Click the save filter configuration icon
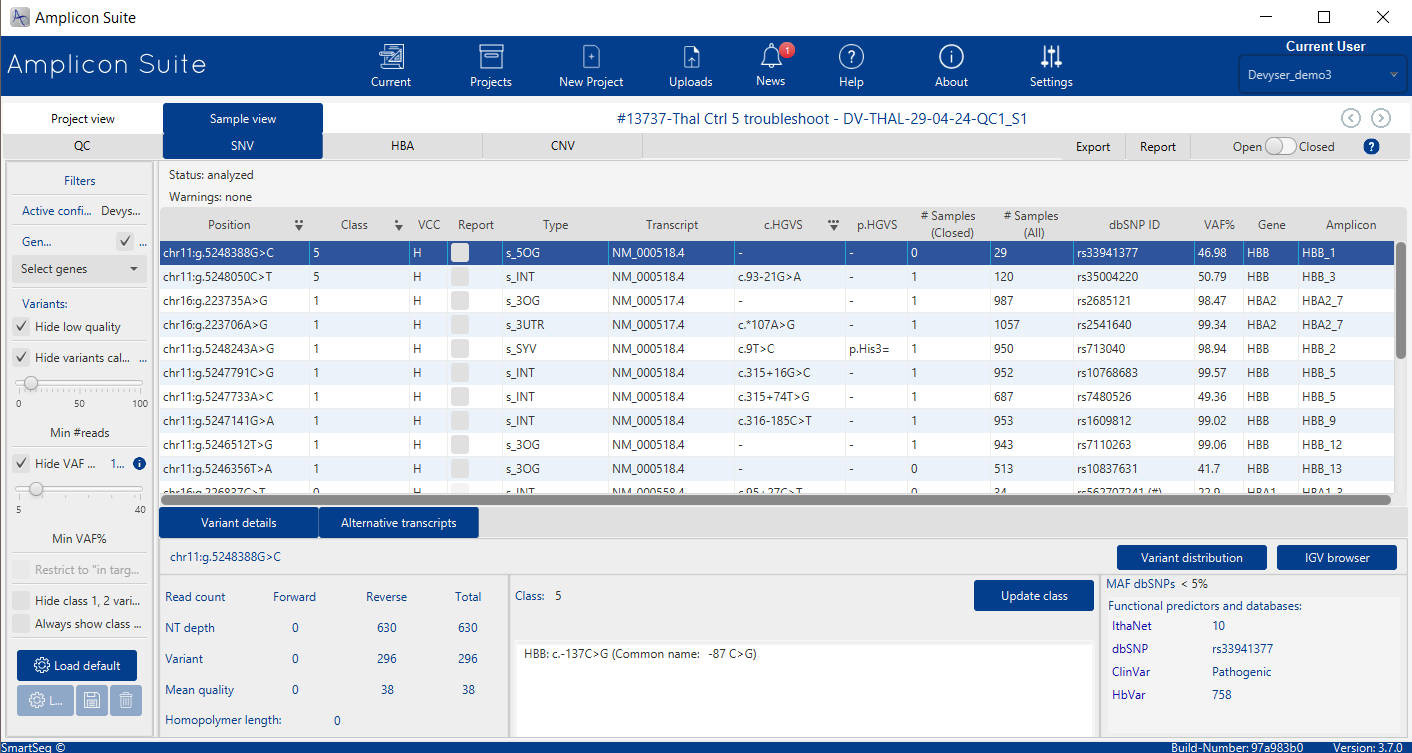Viewport: 1412px width, 753px height. tap(90, 700)
